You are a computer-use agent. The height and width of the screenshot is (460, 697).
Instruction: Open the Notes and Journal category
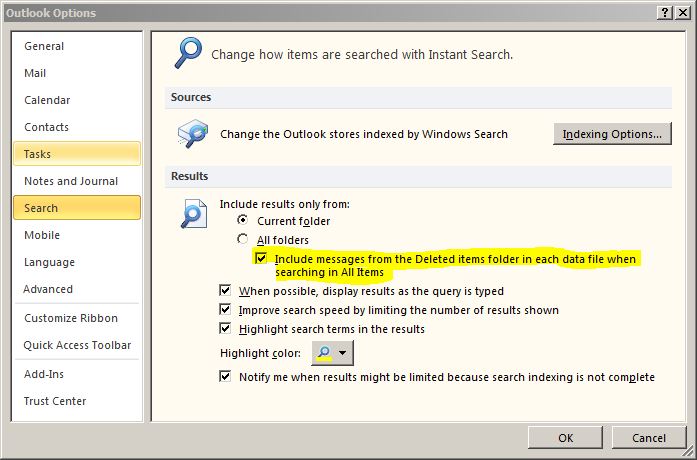(77, 181)
